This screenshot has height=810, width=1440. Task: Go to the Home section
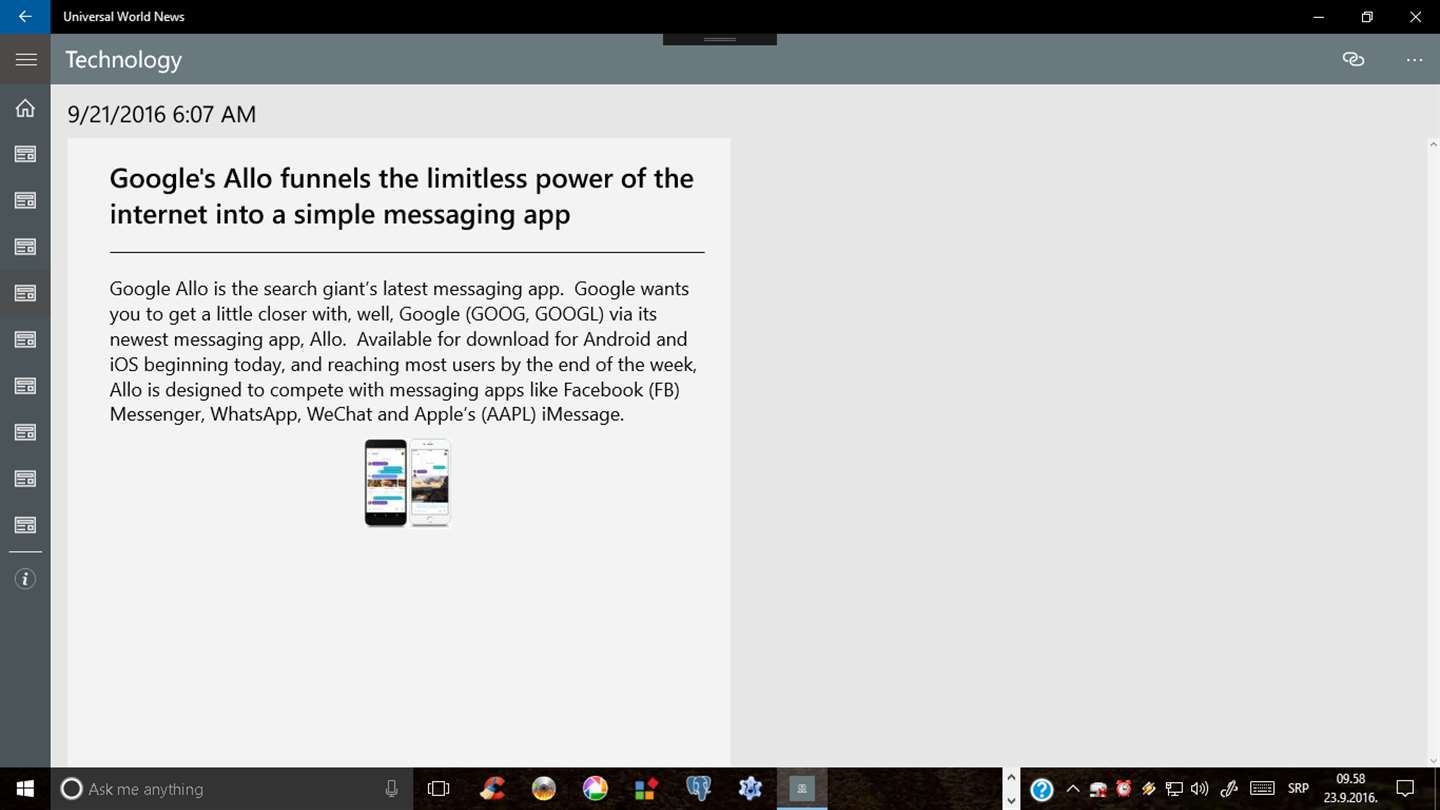click(25, 108)
